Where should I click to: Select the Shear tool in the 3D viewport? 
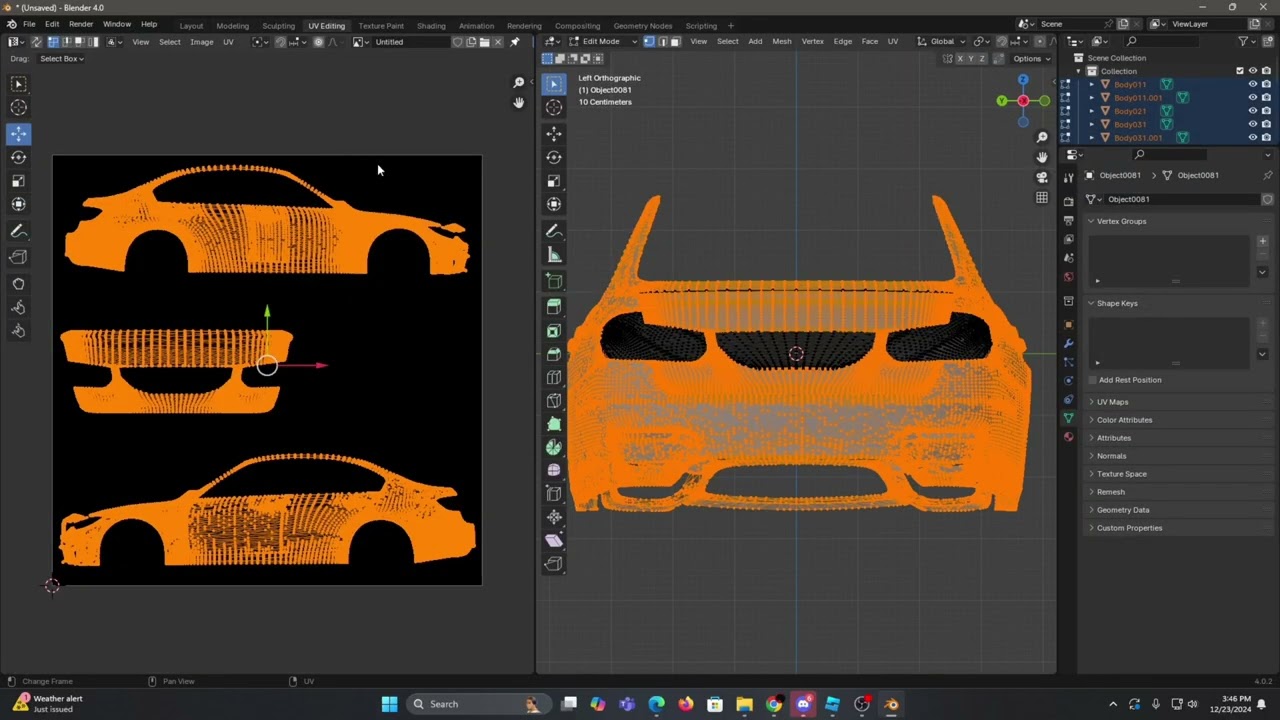[x=554, y=540]
